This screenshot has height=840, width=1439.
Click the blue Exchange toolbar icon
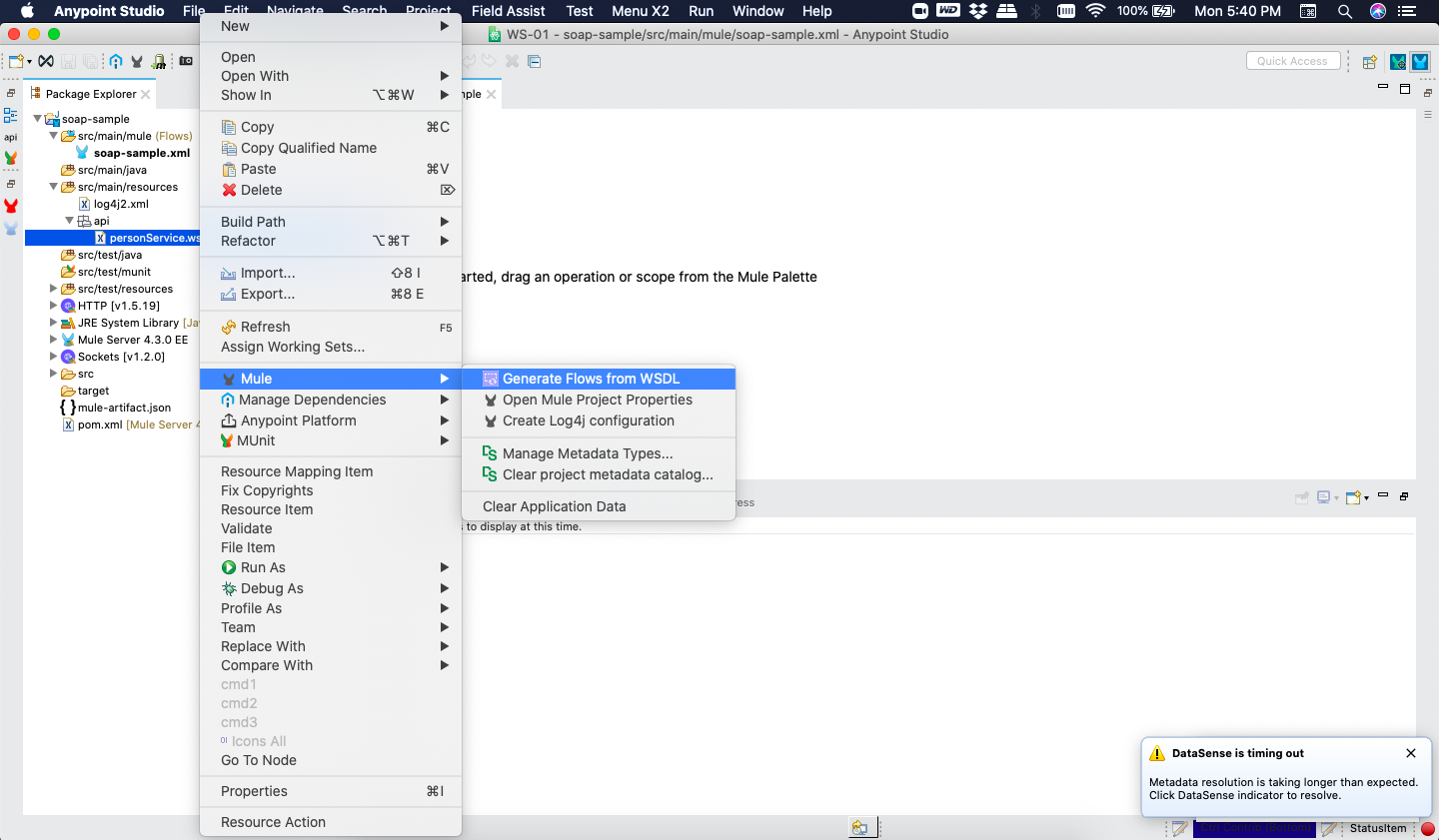tap(116, 62)
